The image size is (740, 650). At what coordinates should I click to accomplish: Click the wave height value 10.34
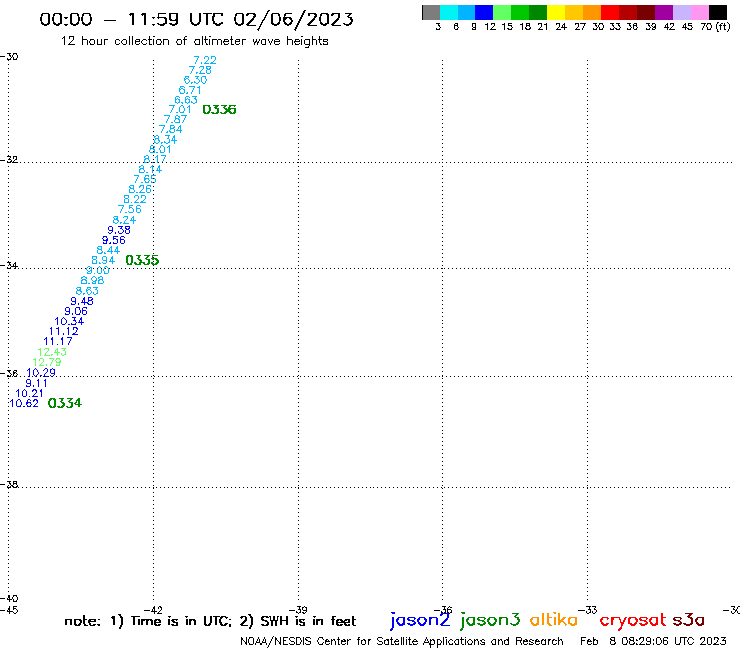click(x=69, y=321)
